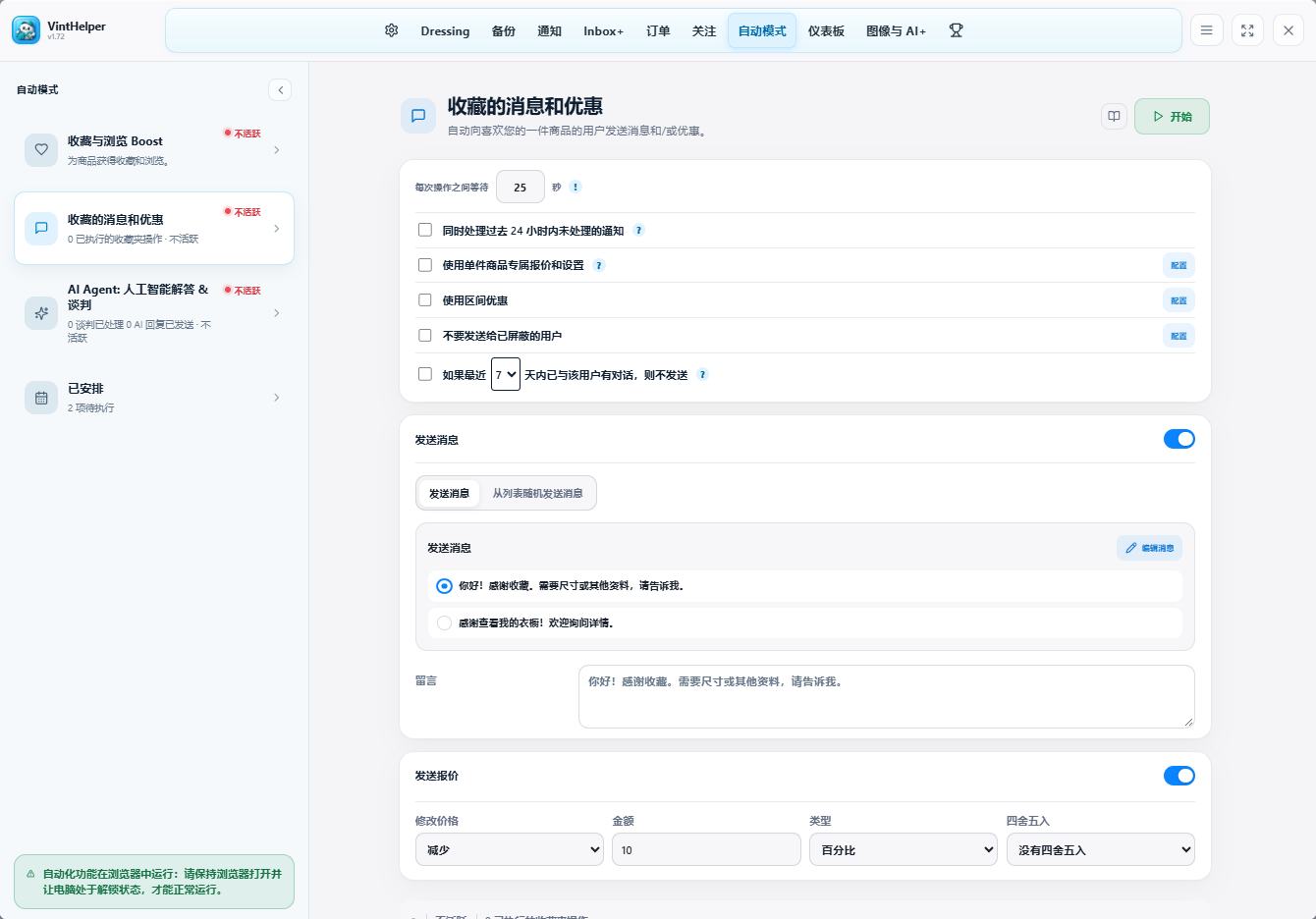Switch to the 仪表板 tab
Image resolution: width=1316 pixels, height=919 pixels.
tap(826, 31)
